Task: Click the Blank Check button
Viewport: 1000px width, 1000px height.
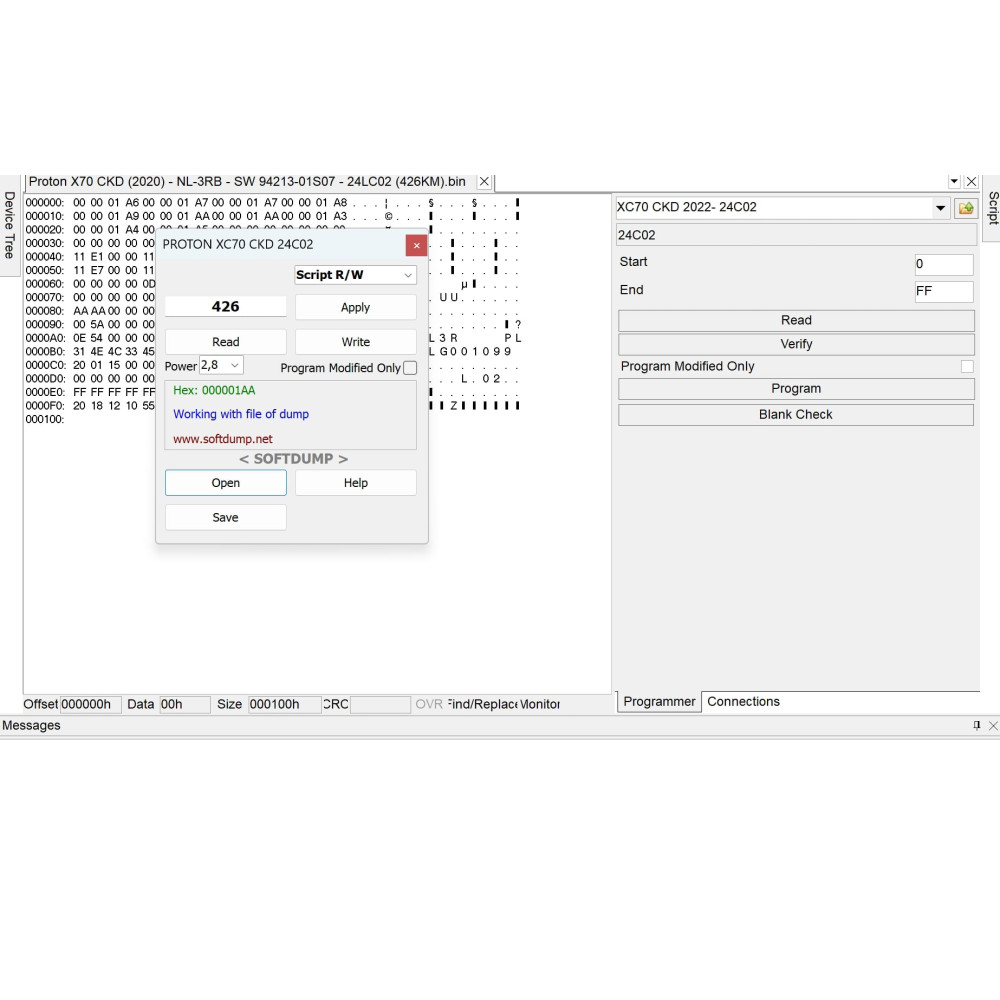Action: point(796,415)
